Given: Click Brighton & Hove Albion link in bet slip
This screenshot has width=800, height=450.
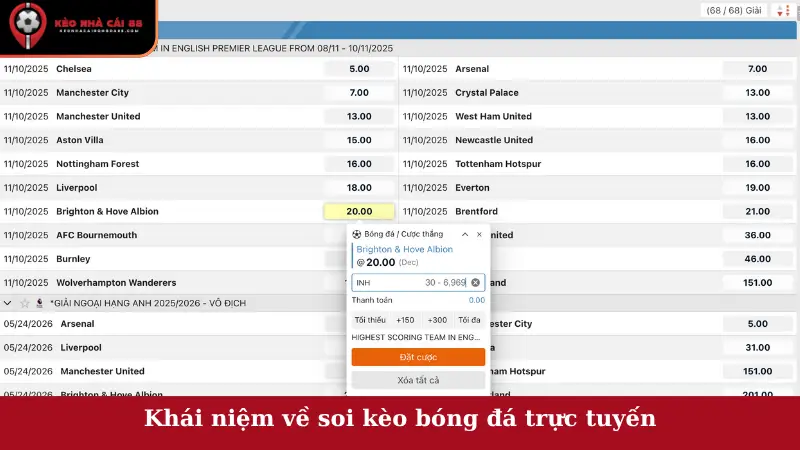Looking at the screenshot, I should 405,249.
